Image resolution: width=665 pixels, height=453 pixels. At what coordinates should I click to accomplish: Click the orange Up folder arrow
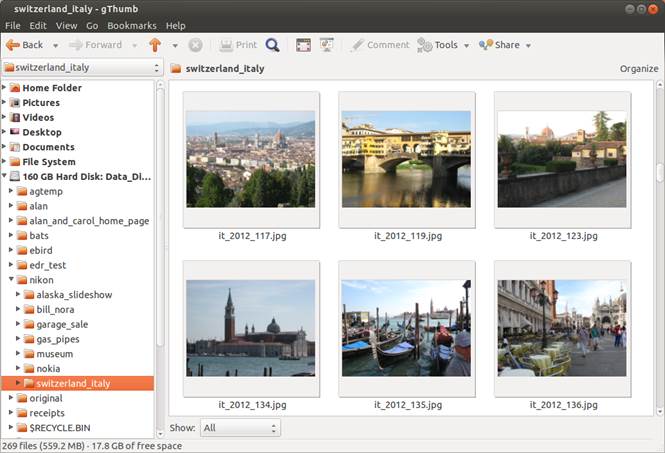[x=154, y=45]
